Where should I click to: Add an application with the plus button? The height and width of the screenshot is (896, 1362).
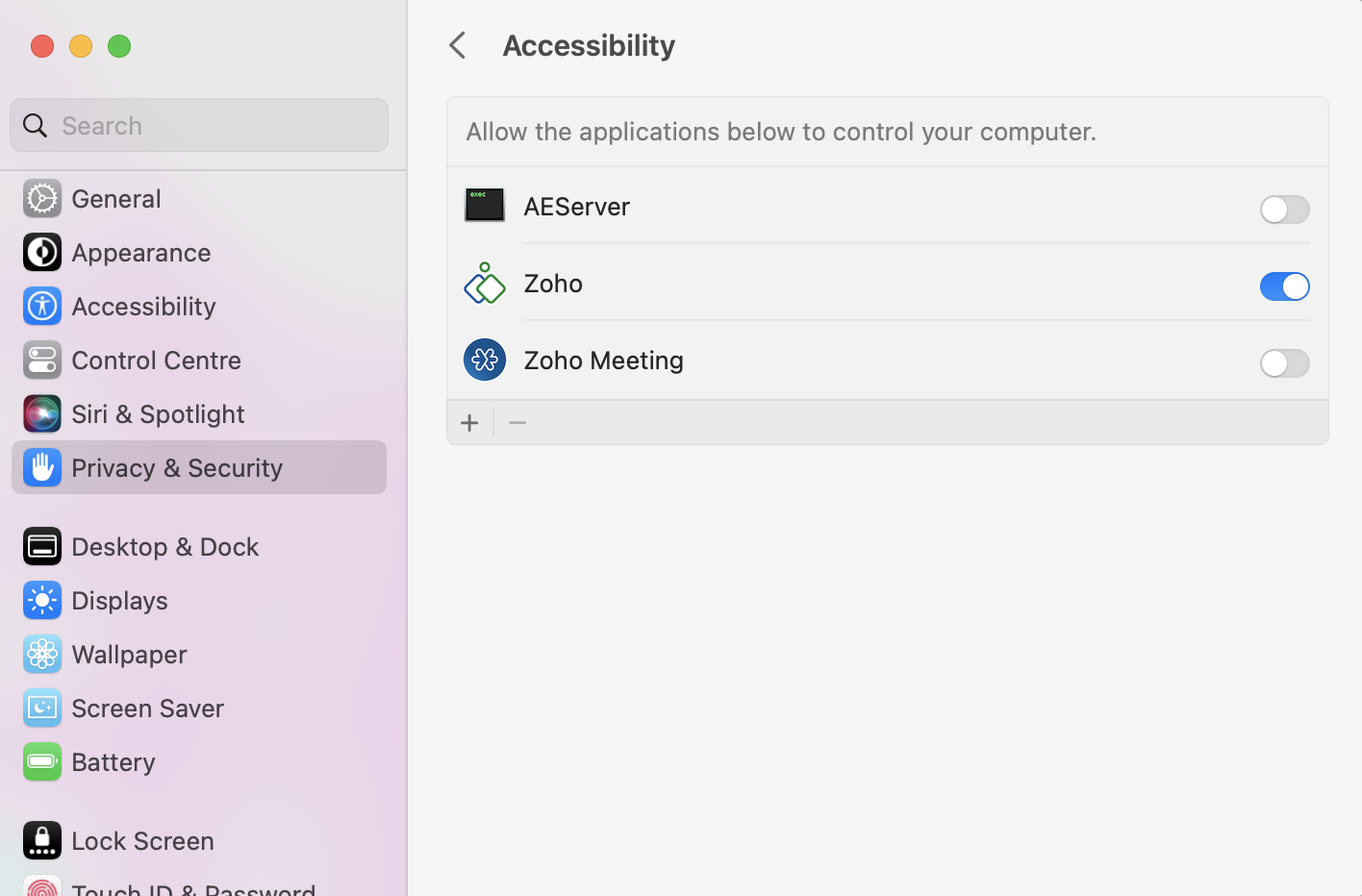point(469,423)
